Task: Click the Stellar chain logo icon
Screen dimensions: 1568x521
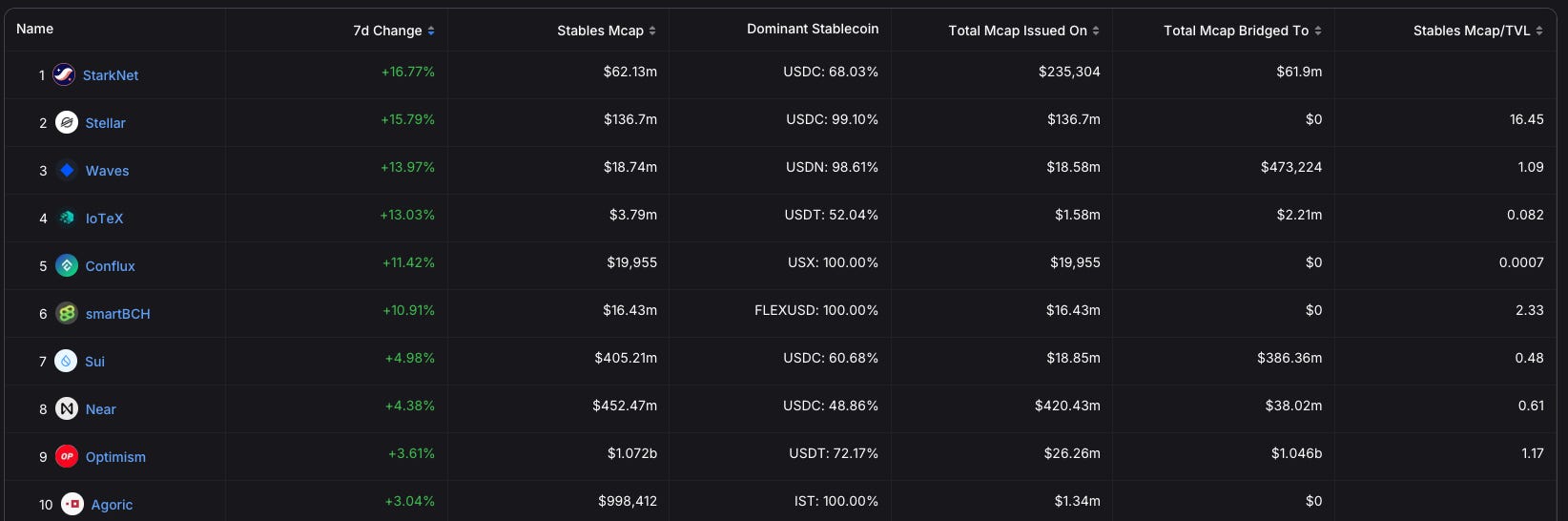Action: click(x=67, y=122)
